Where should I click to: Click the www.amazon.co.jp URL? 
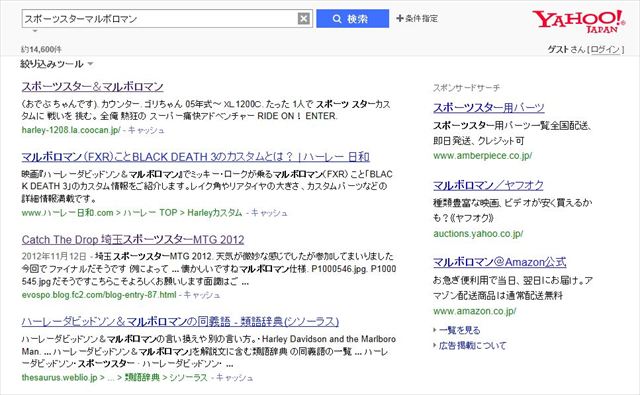(475, 311)
